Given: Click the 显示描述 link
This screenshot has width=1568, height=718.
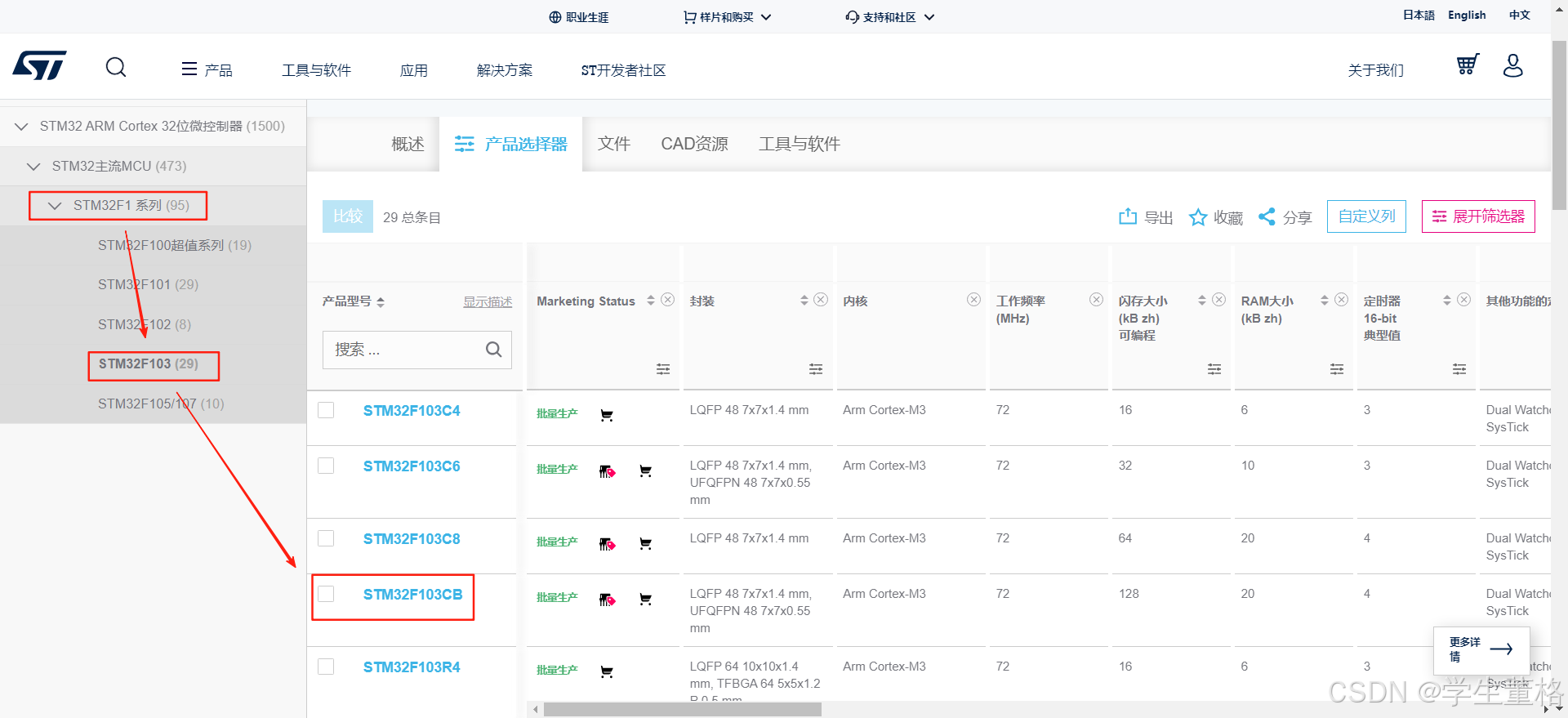Looking at the screenshot, I should pyautogui.click(x=488, y=302).
